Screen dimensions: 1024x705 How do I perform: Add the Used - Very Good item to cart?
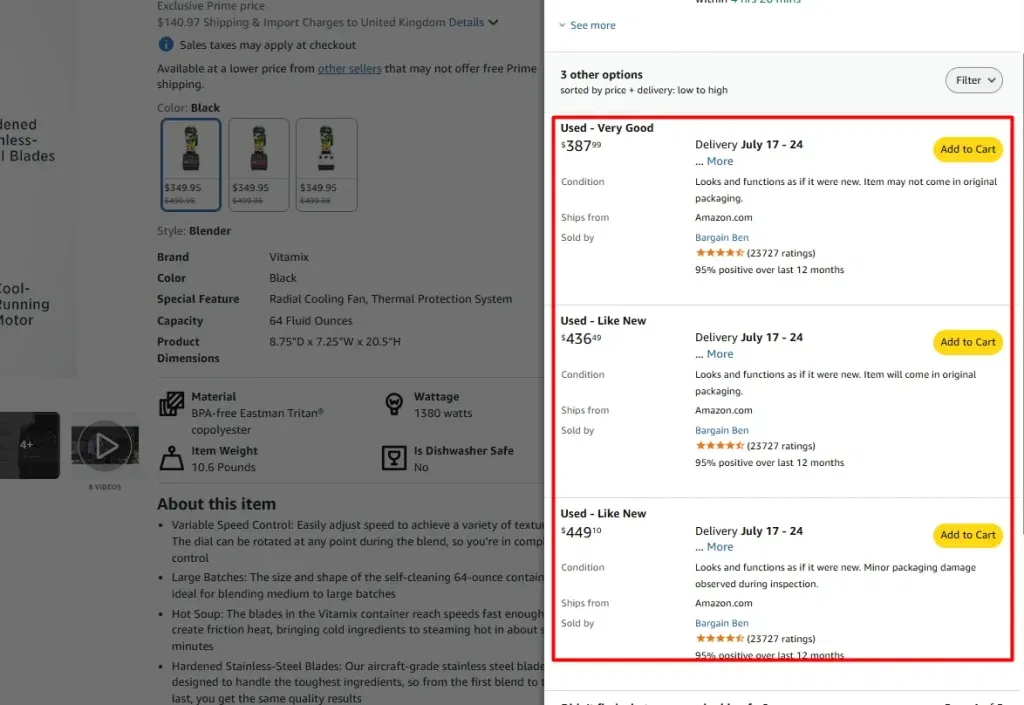966,149
